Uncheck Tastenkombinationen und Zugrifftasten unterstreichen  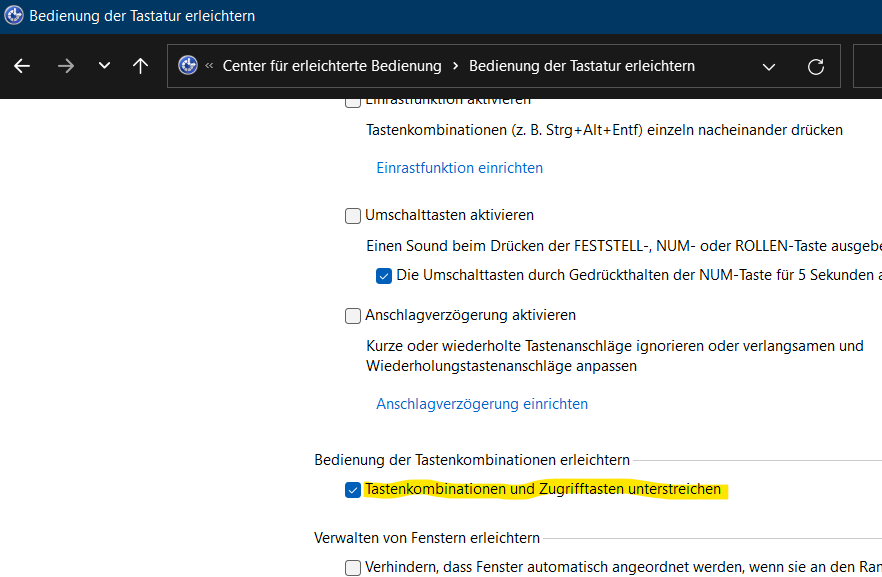point(352,489)
